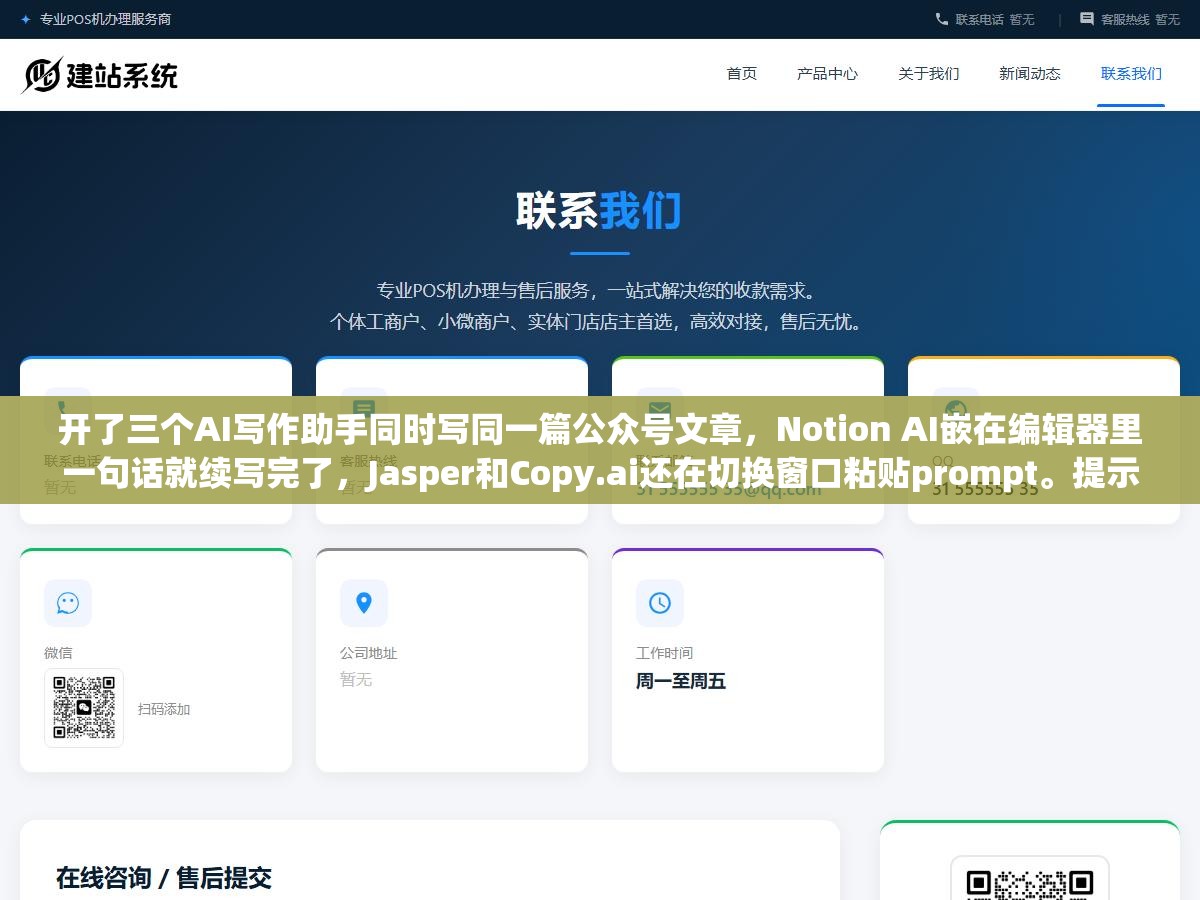Click the 联系电话 暂无 header link
This screenshot has width=1200, height=900.
(x=985, y=19)
